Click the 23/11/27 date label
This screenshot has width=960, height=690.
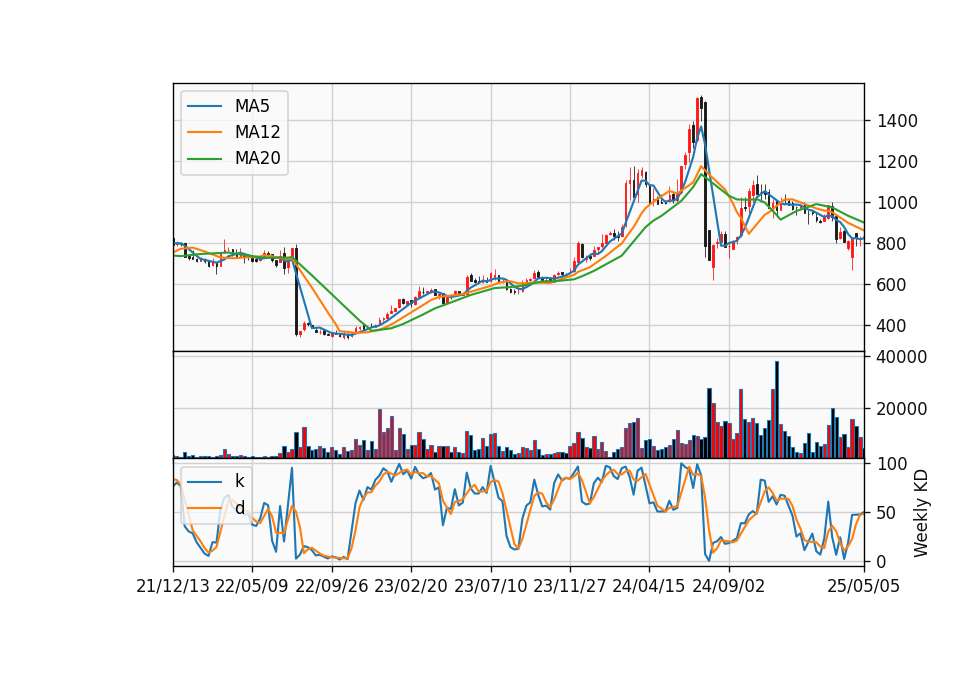click(570, 587)
